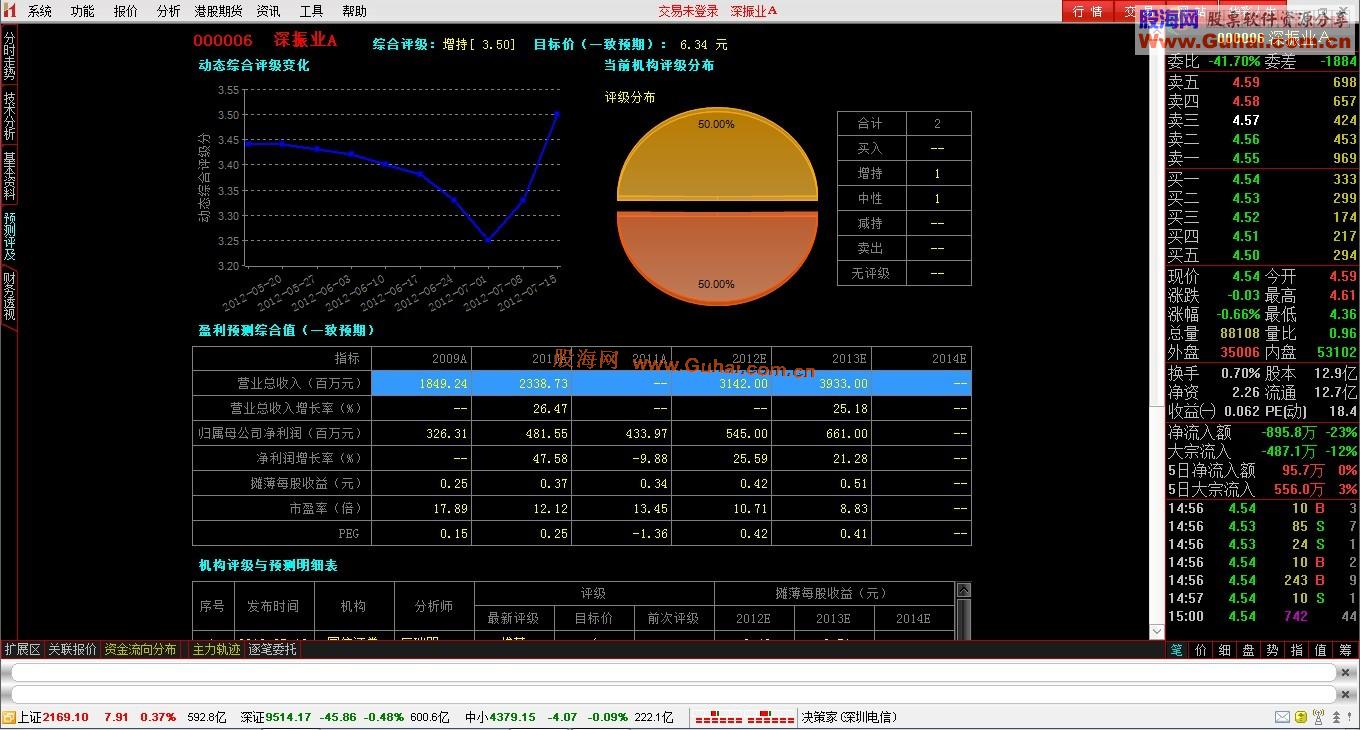Viewport: 1360px width, 730px height.
Task: Select the 财务透视 side tab
Action: pos(9,296)
